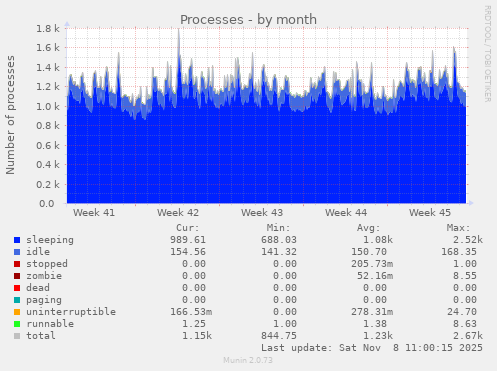Click the stopped legend color swatch
This screenshot has height=371, width=497.
tap(17, 264)
